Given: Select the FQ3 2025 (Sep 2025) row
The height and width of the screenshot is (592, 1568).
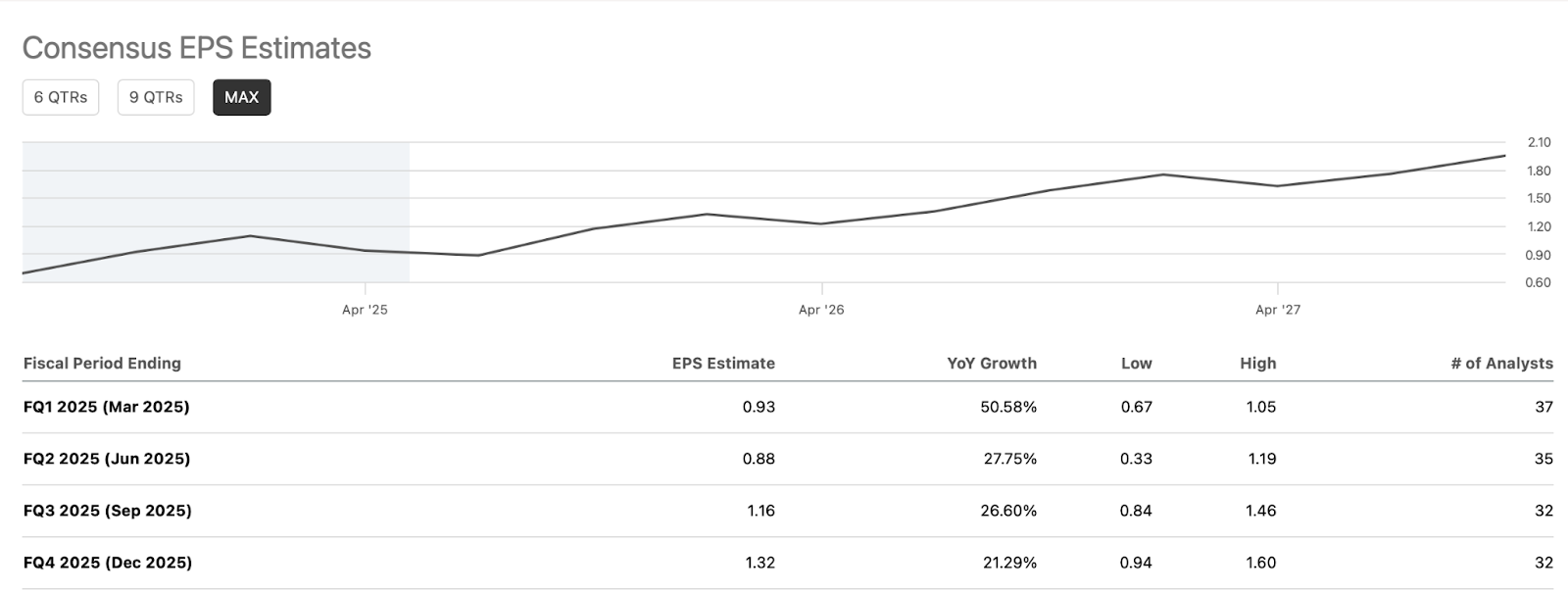Looking at the screenshot, I should pos(107,511).
